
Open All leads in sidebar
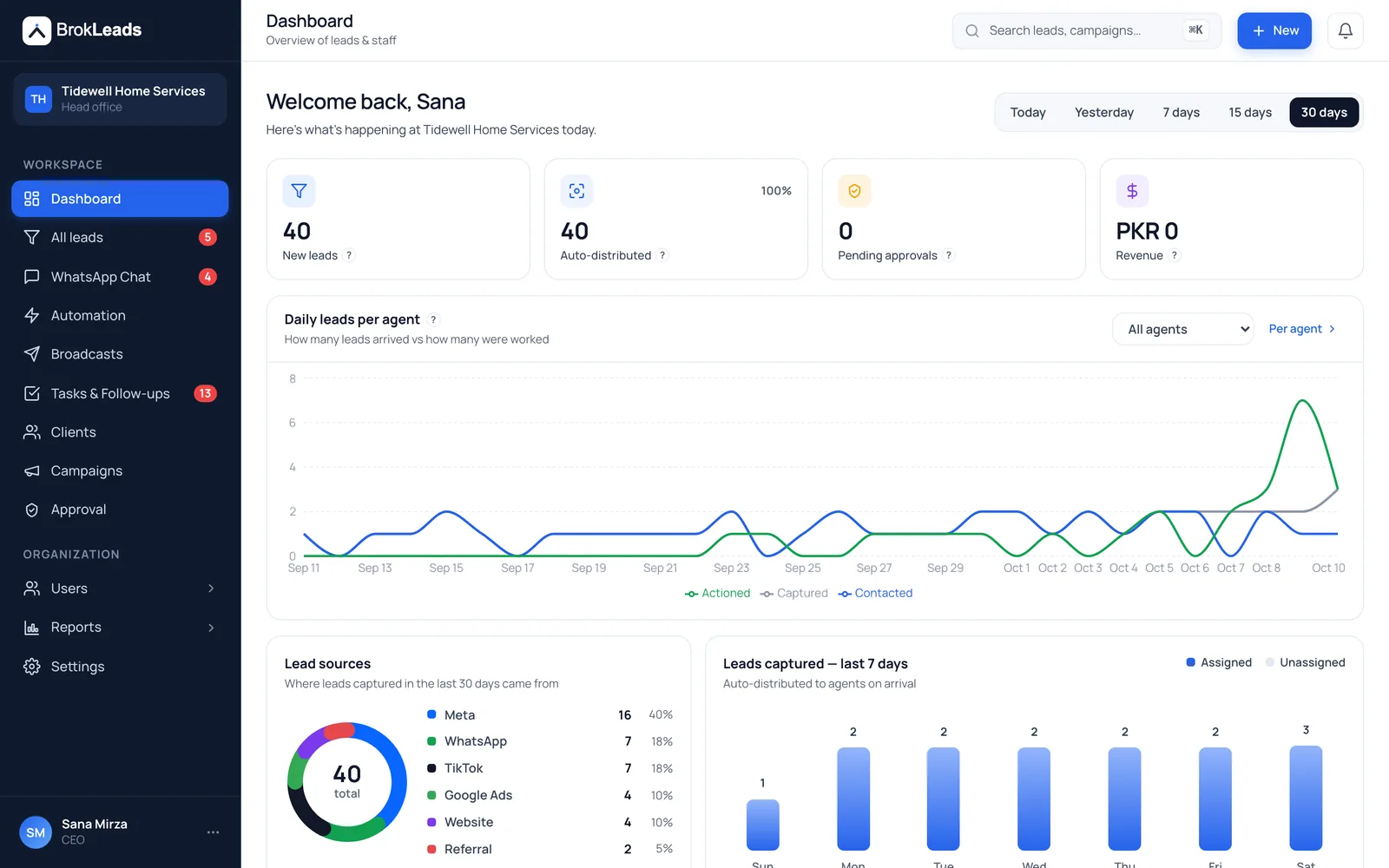(x=120, y=237)
